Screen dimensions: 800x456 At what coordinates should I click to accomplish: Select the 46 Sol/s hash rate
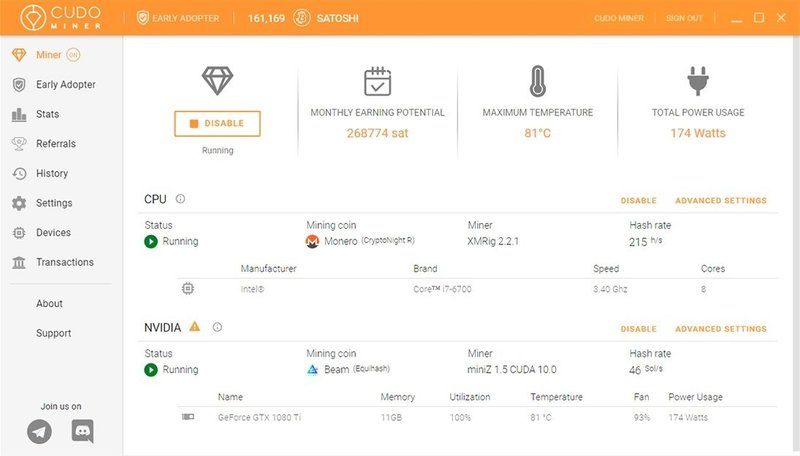coord(645,370)
